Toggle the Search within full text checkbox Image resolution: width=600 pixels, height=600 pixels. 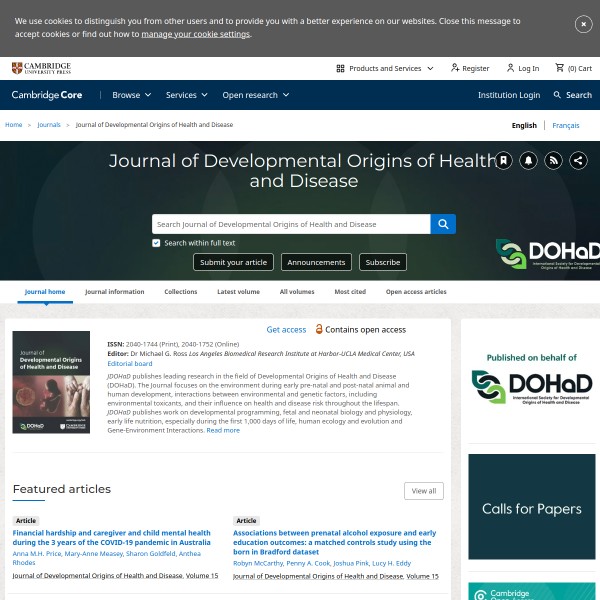(x=156, y=243)
